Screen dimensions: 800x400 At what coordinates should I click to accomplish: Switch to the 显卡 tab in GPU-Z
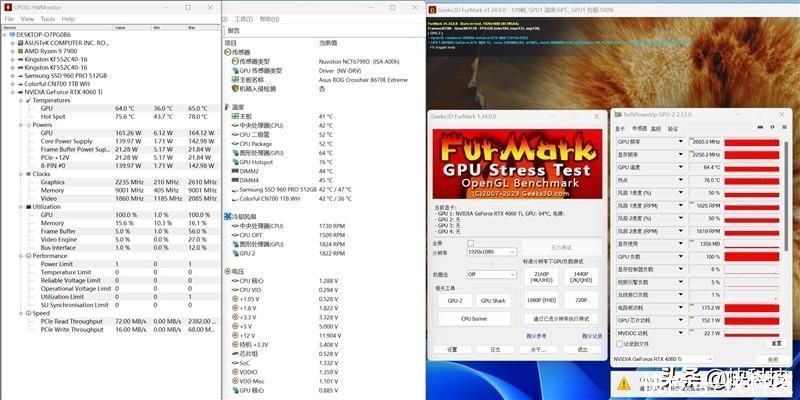[x=620, y=129]
